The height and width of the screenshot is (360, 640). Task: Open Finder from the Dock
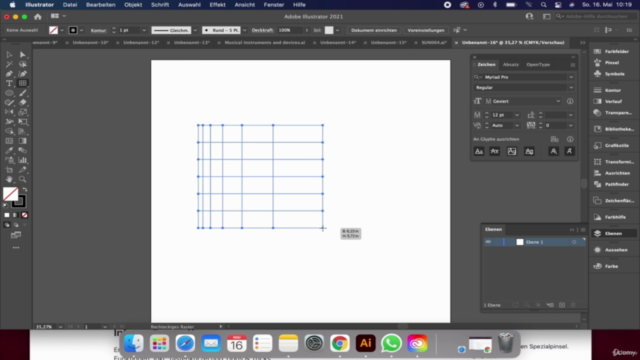pyautogui.click(x=133, y=343)
